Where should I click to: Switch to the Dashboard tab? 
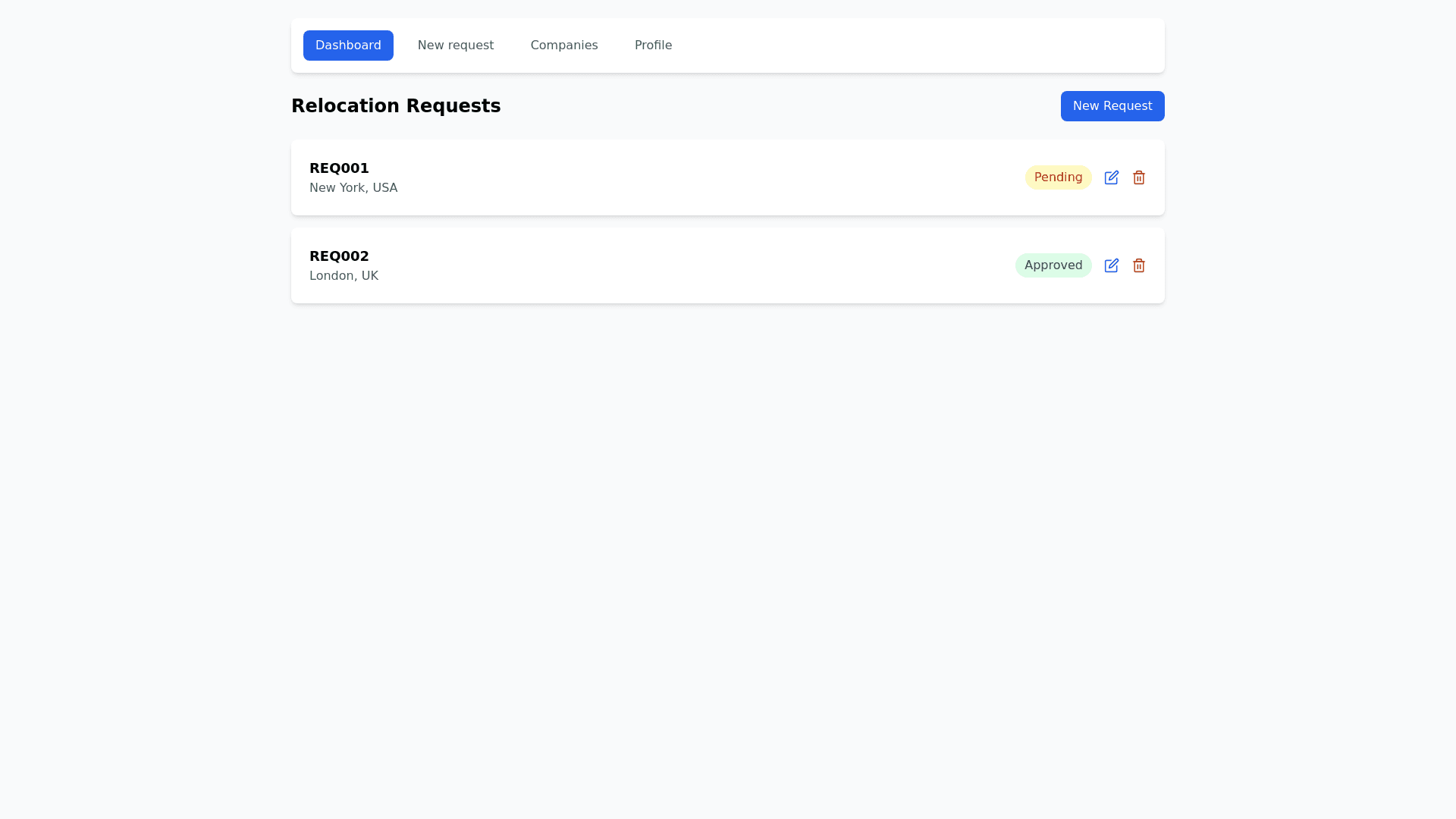pyautogui.click(x=348, y=45)
